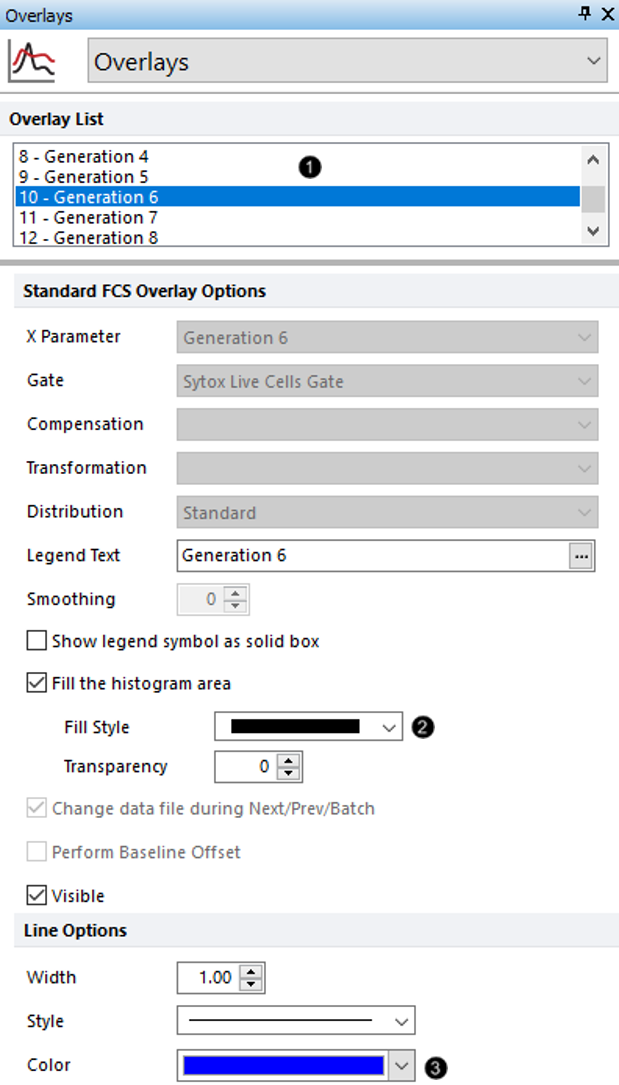Image resolution: width=619 pixels, height=1085 pixels.
Task: Click overlay list scroll down arrow
Action: pos(593,231)
